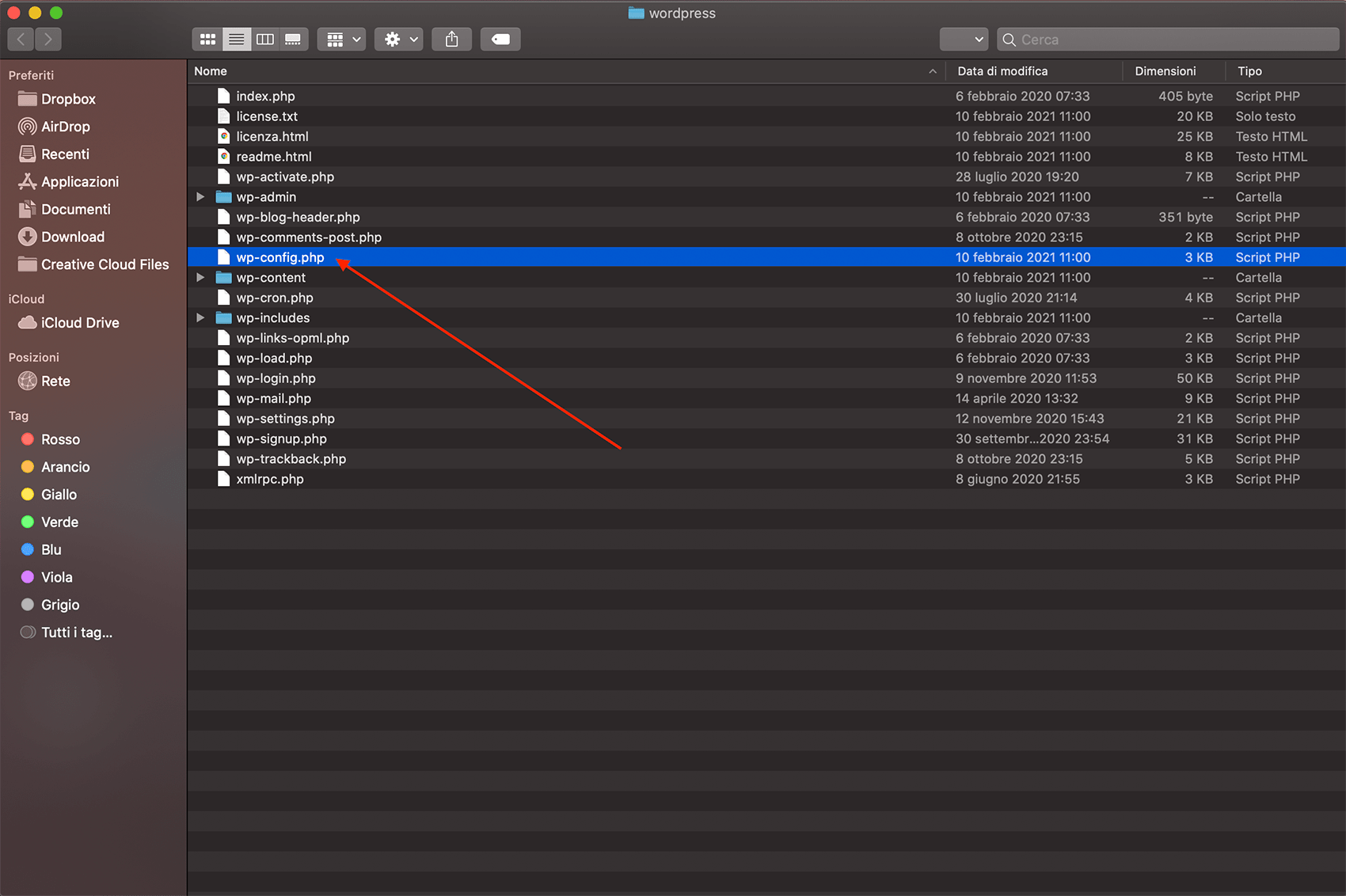Select the index.php file

(x=766, y=97)
